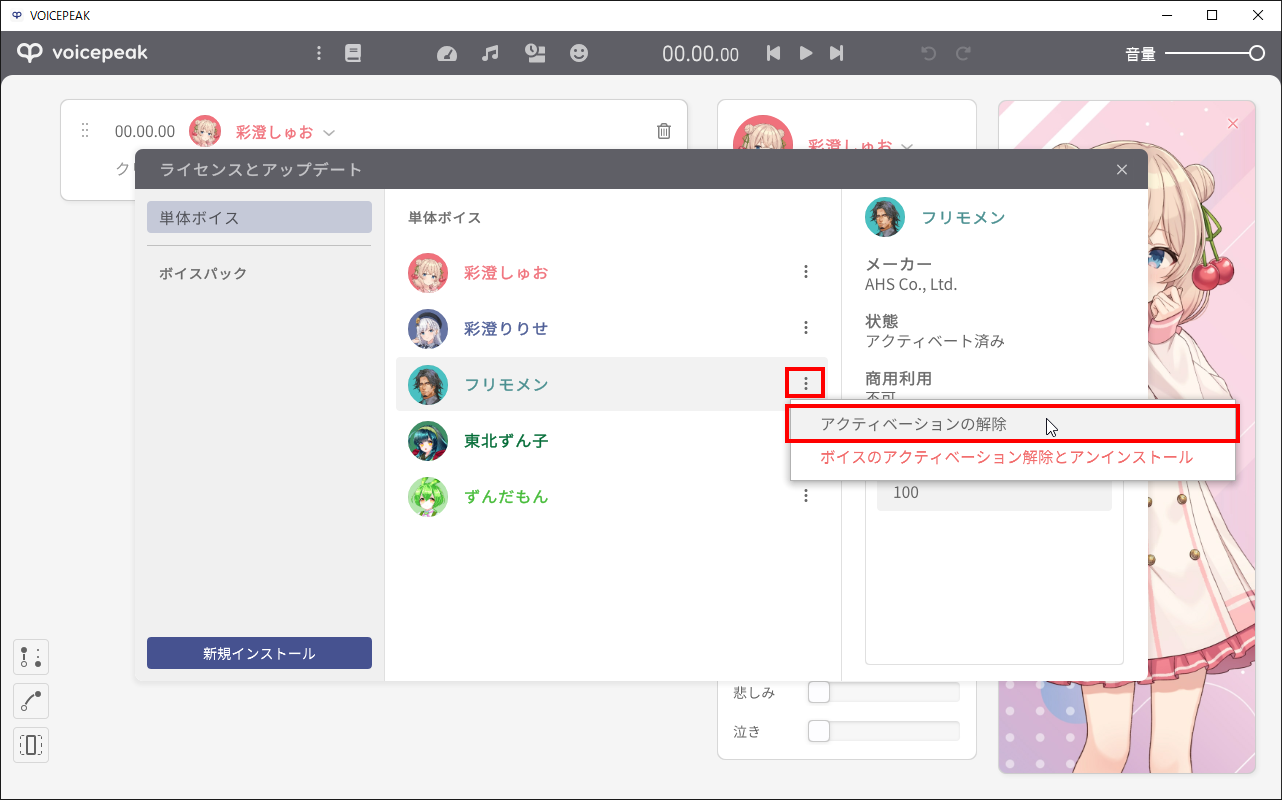The width and height of the screenshot is (1282, 800).
Task: Open options menu for フリモメン
Action: [806, 384]
